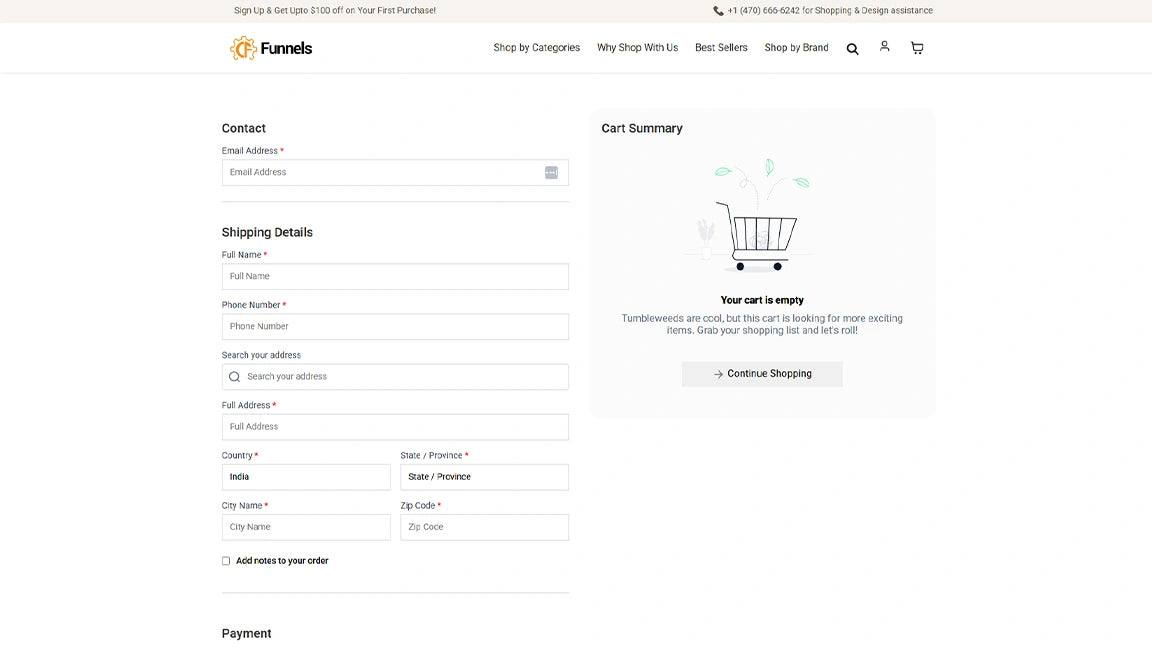The width and height of the screenshot is (1152, 648).
Task: Focus the Full Address input field
Action: pos(395,427)
